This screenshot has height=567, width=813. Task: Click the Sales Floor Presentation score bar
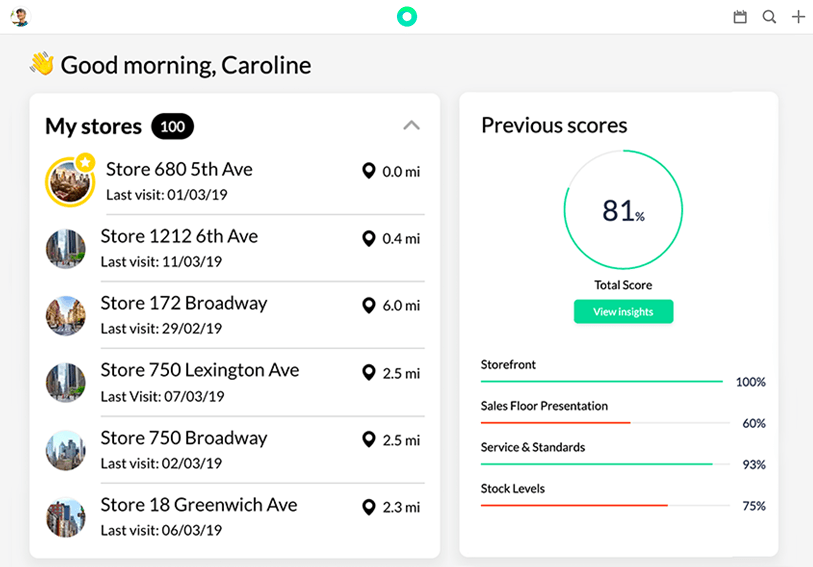click(605, 423)
